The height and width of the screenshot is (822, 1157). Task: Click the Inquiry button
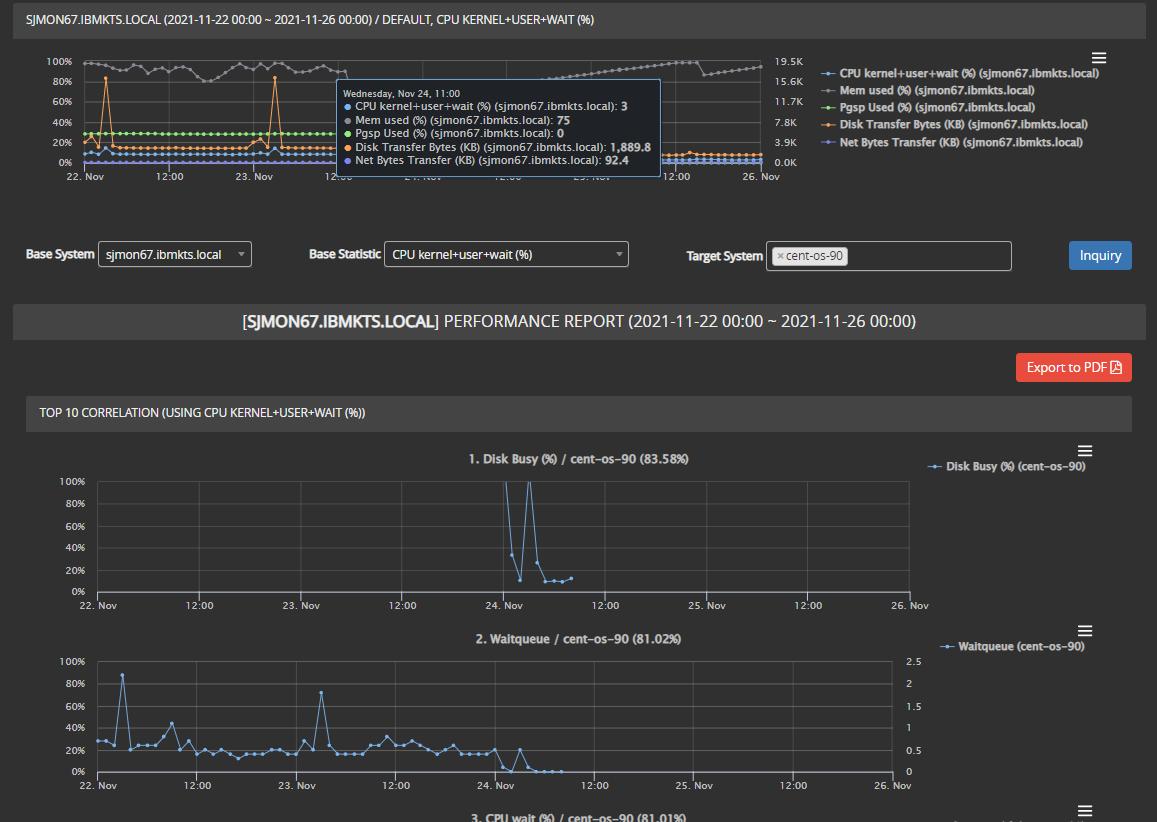pyautogui.click(x=1100, y=255)
